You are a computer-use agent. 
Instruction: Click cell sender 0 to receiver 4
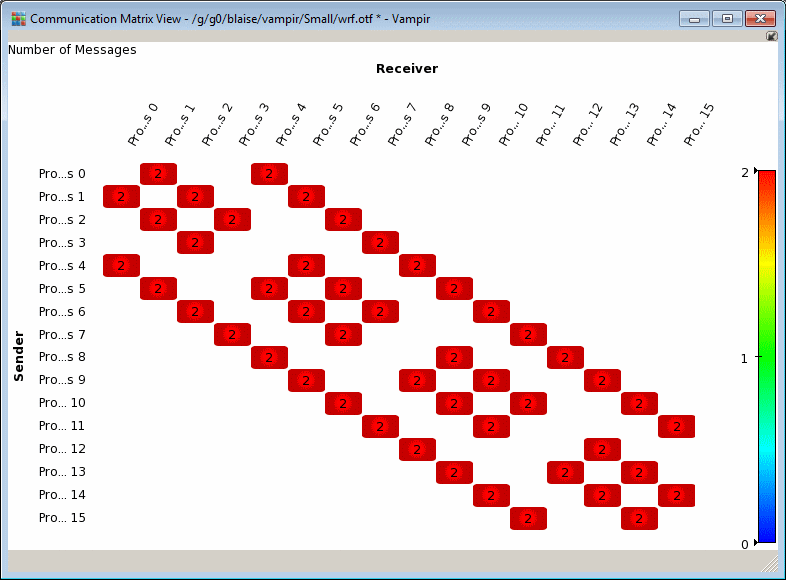coord(269,174)
